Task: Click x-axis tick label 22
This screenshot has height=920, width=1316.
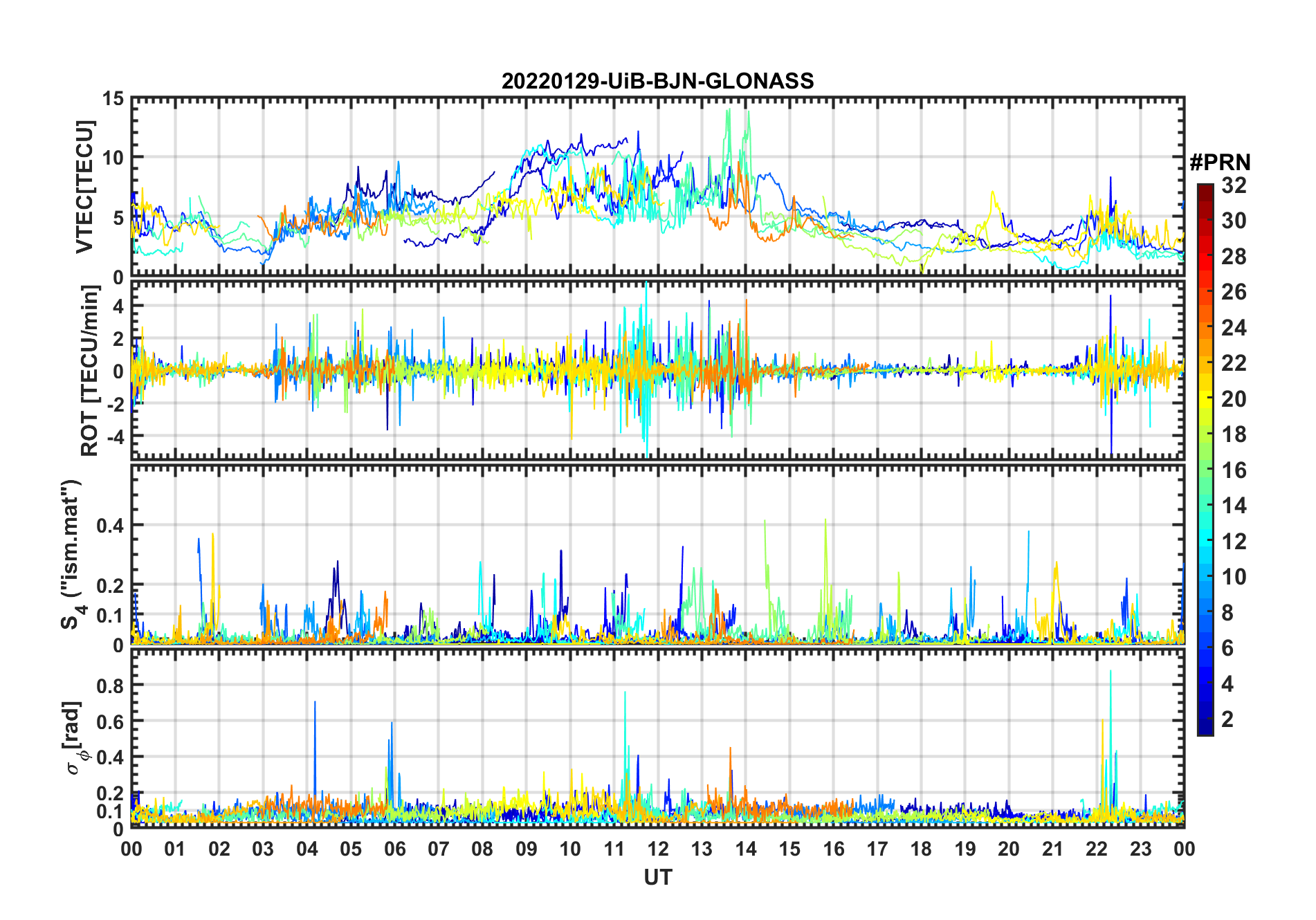Action: click(1097, 849)
